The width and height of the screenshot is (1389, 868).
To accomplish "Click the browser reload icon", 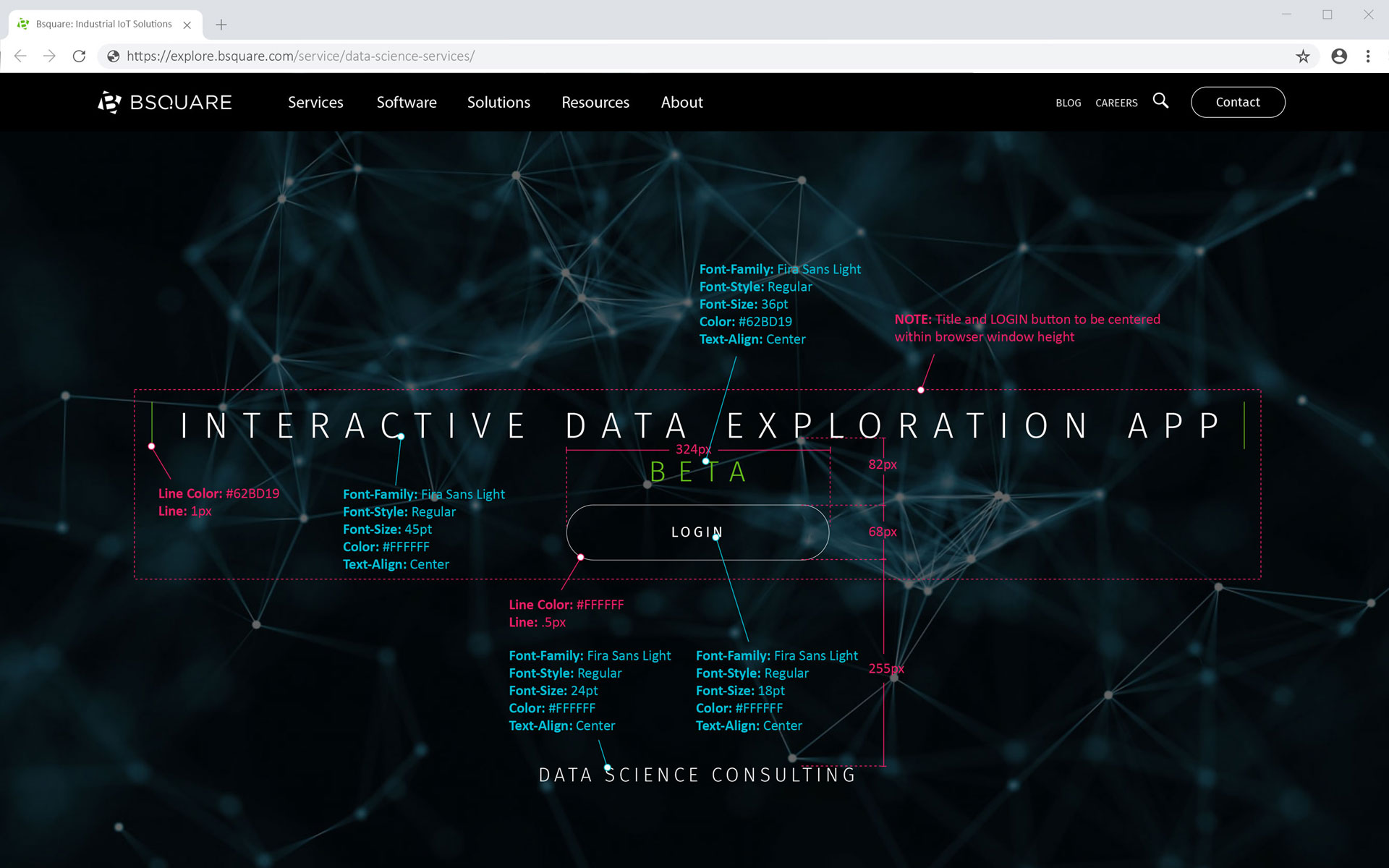I will click(x=80, y=56).
